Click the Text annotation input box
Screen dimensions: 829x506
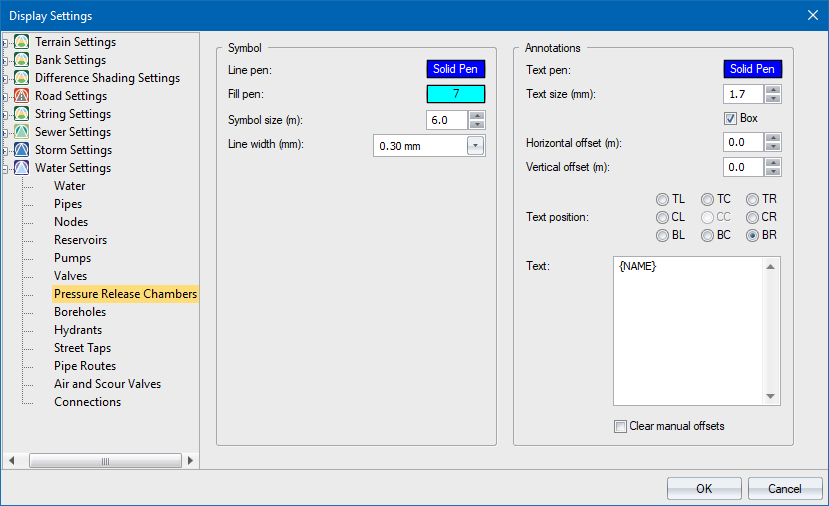pyautogui.click(x=690, y=330)
